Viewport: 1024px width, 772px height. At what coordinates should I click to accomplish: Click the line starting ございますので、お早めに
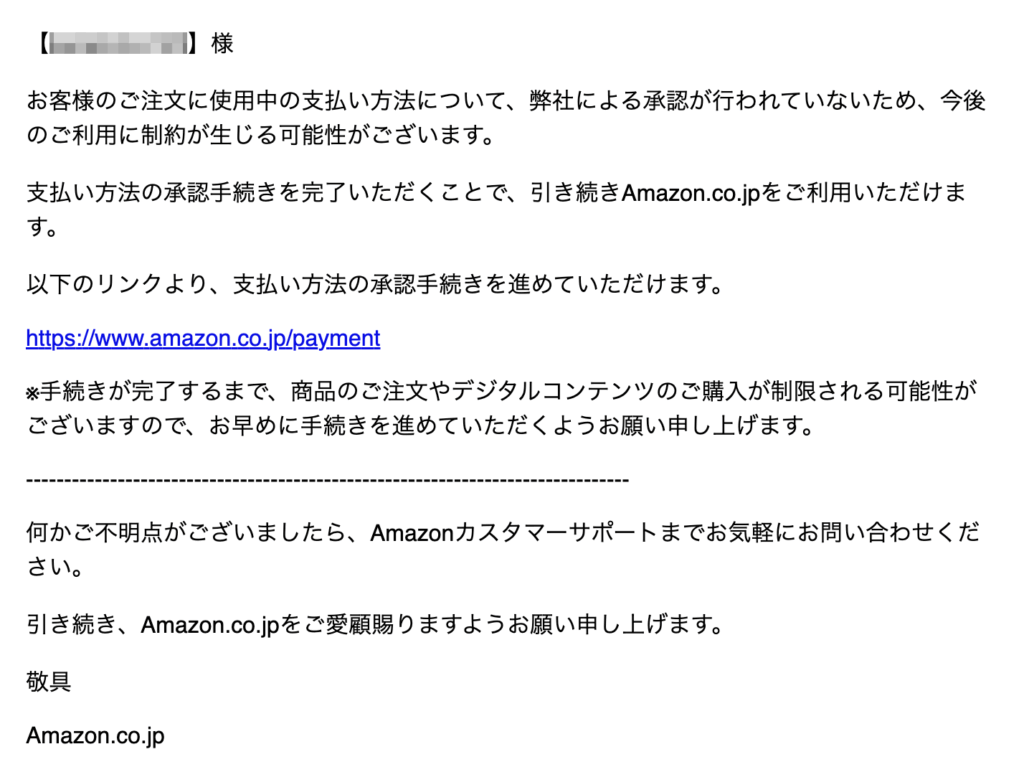[420, 427]
